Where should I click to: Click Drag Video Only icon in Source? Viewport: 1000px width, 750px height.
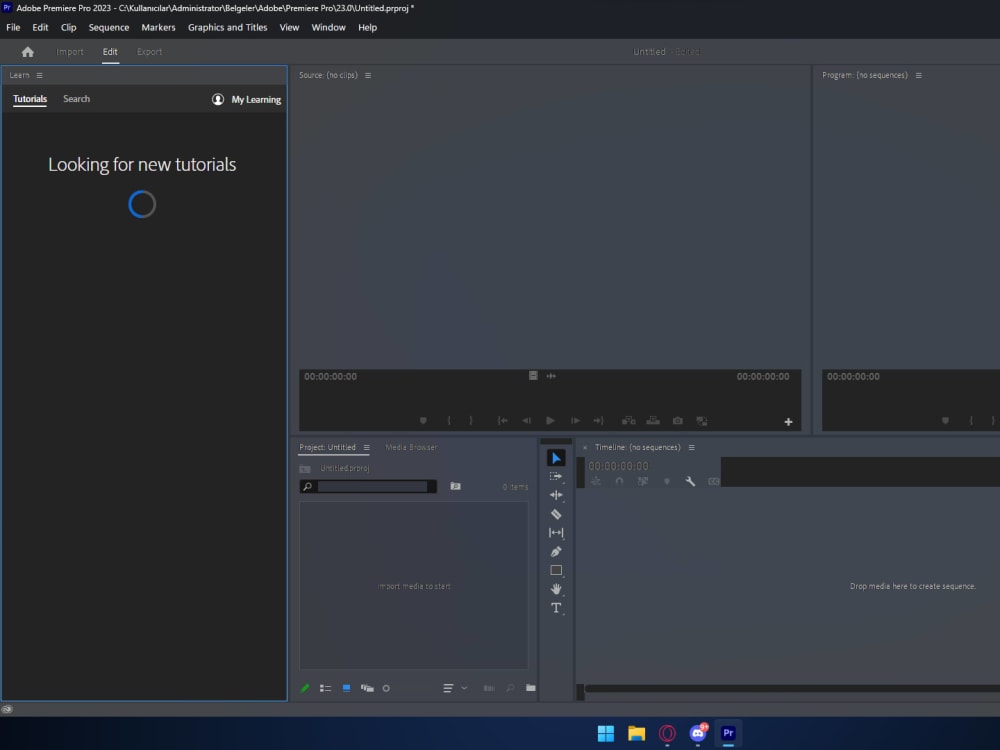pos(533,376)
